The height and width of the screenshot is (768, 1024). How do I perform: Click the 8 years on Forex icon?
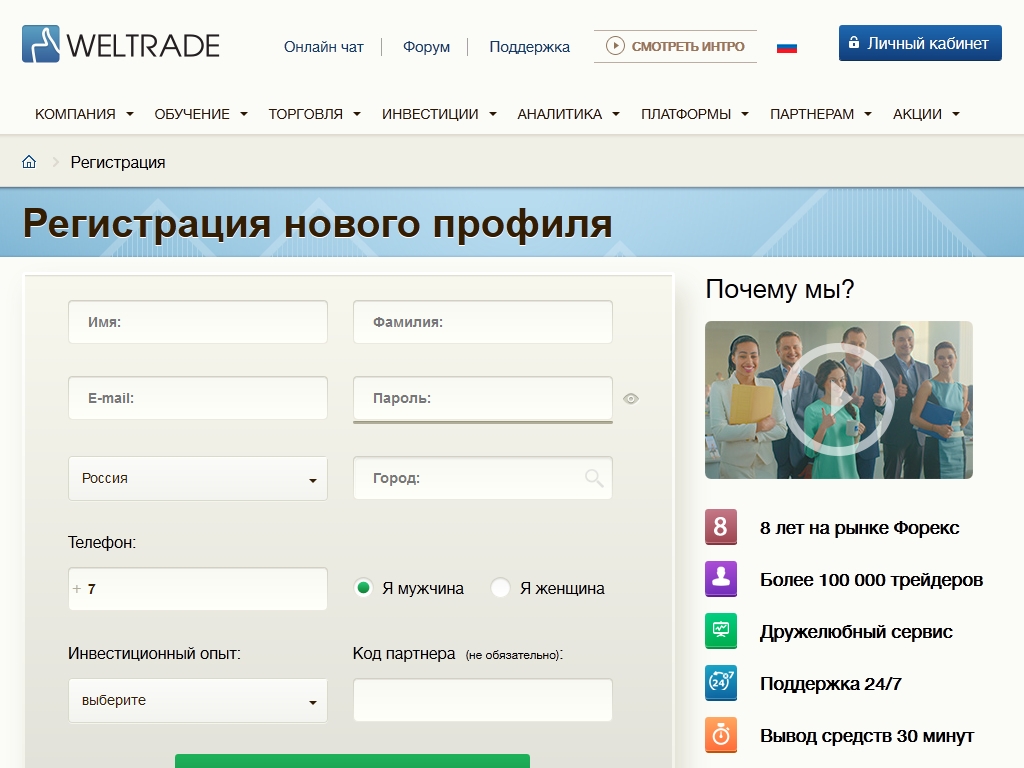pos(720,527)
